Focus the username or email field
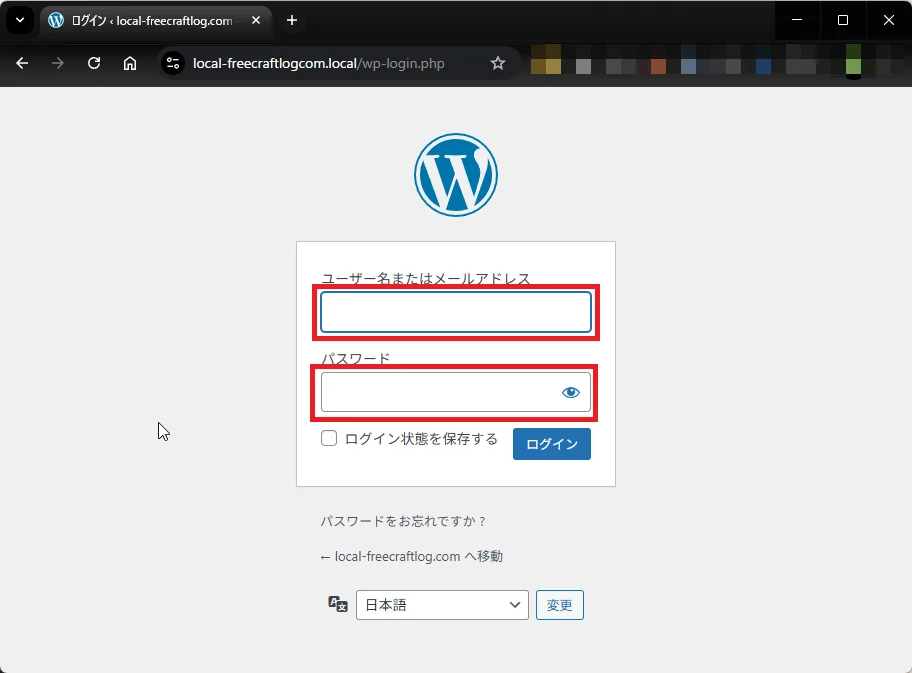 coord(456,312)
